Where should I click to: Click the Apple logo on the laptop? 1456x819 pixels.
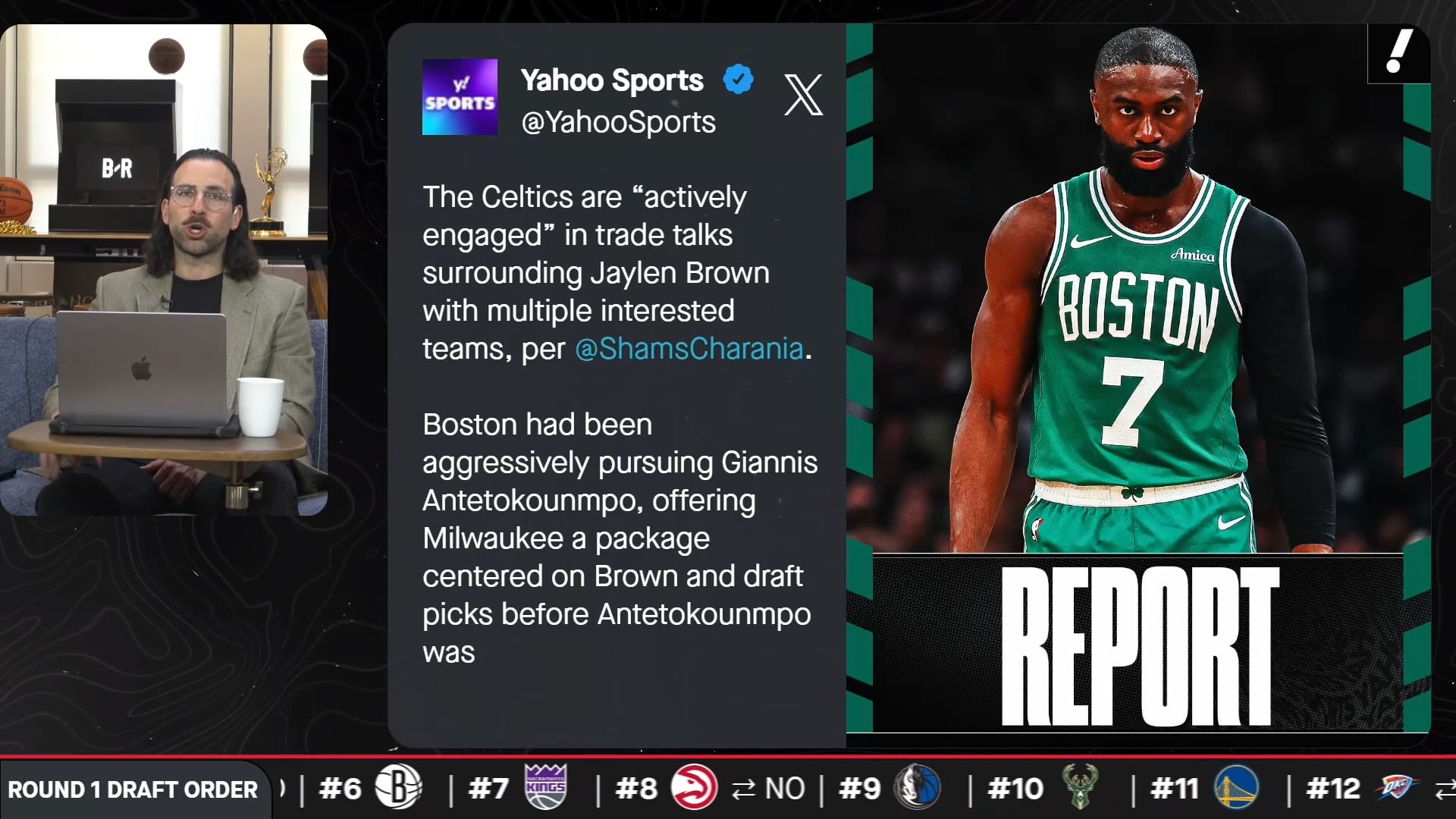coord(142,369)
